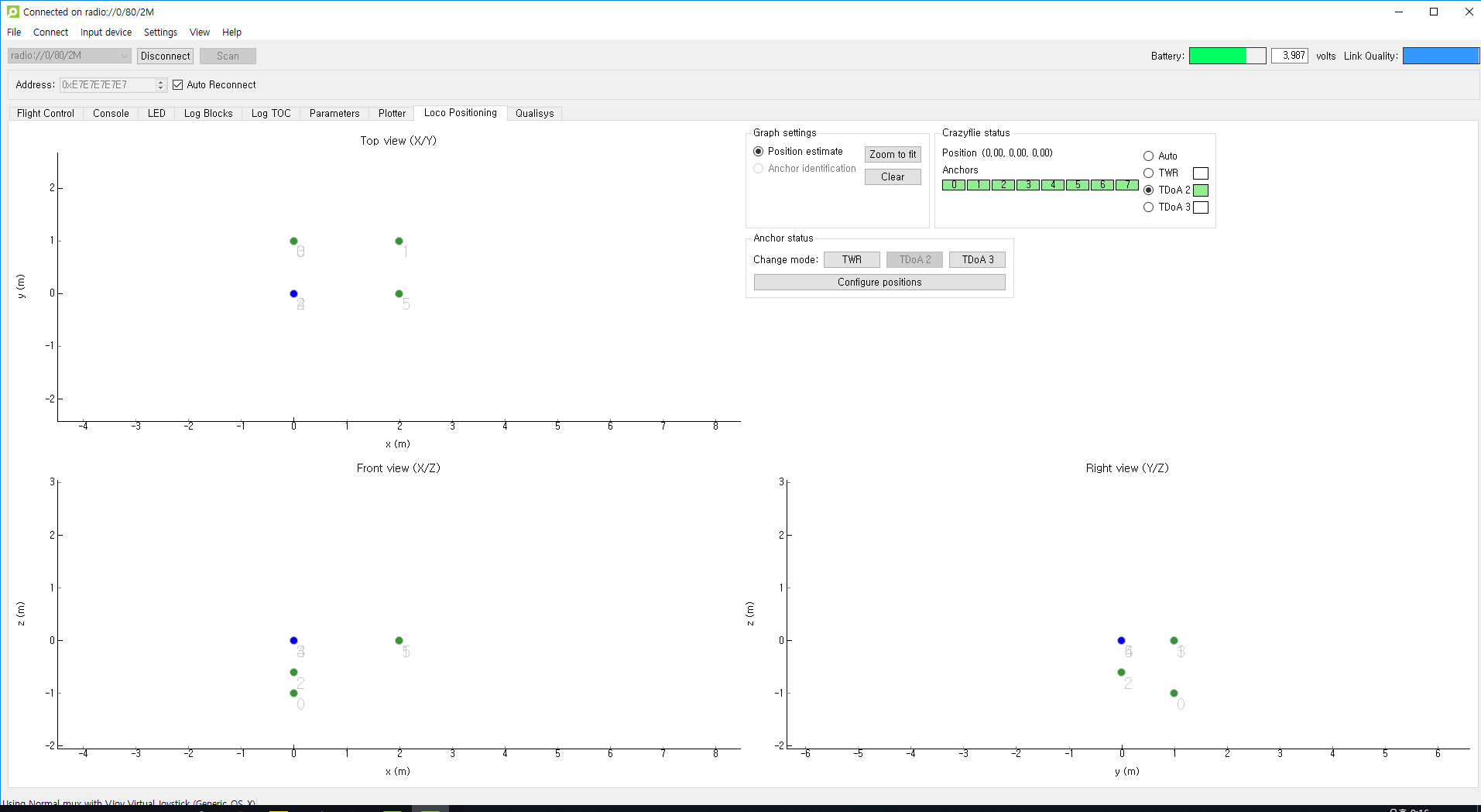The image size is (1481, 812).
Task: Click the TDoA 3 mode indicator box
Action: click(x=1201, y=207)
